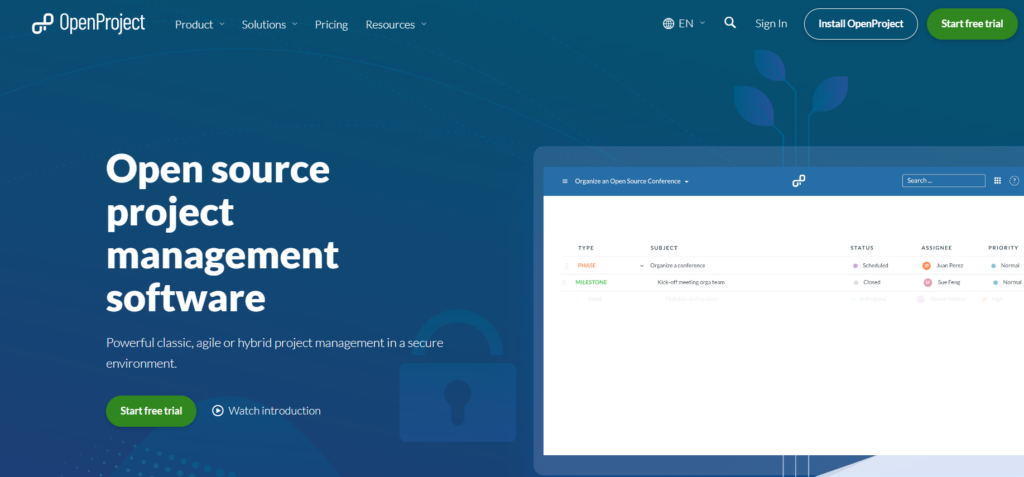Click the help question mark icon
Screen dimensions: 1024x477
(x=1014, y=181)
